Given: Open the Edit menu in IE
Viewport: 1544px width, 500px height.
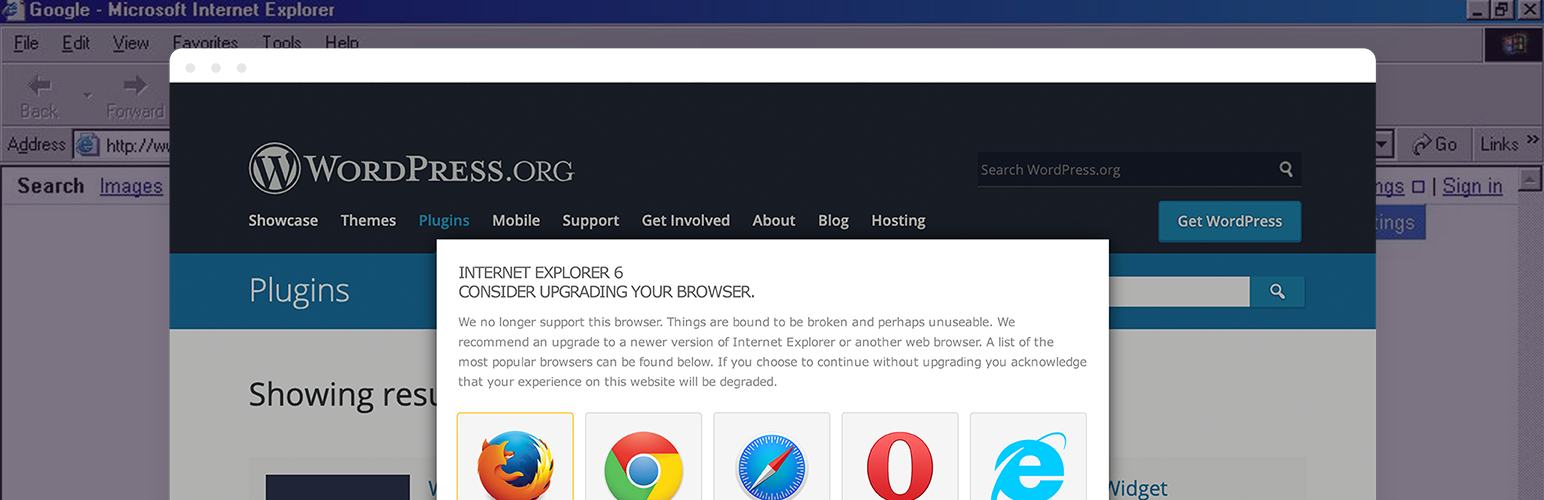Looking at the screenshot, I should click(76, 43).
